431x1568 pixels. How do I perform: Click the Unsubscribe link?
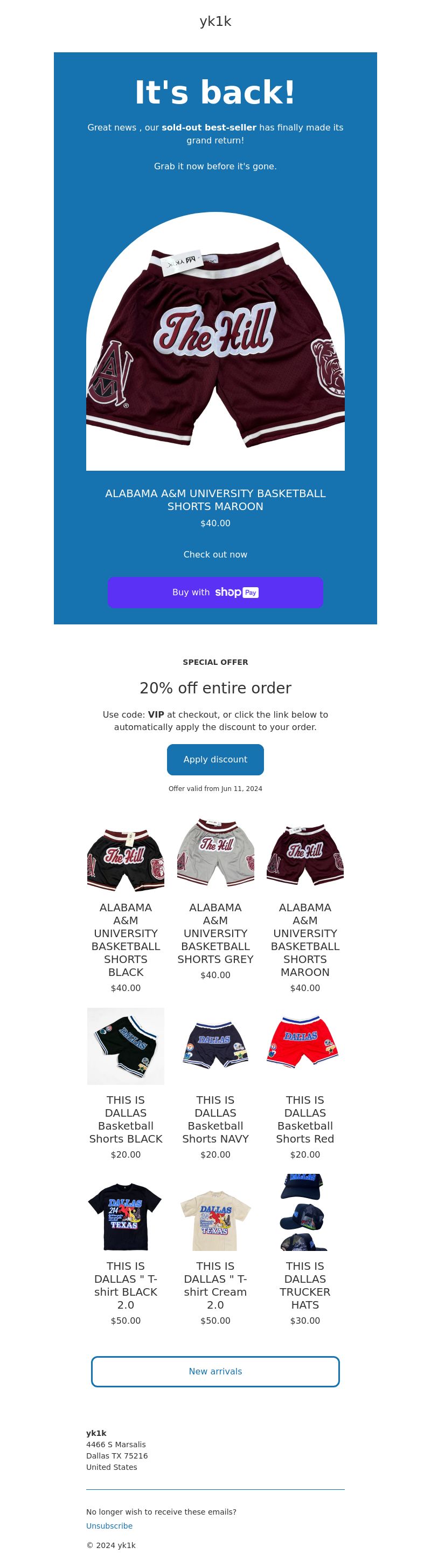[x=109, y=1525]
